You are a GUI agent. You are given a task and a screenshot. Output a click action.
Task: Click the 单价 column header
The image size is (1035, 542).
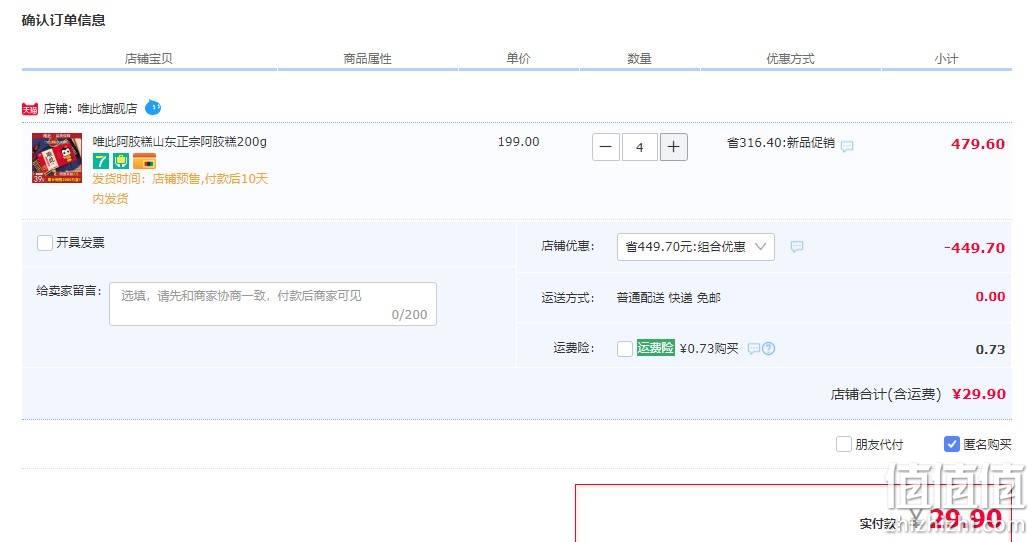tap(518, 59)
